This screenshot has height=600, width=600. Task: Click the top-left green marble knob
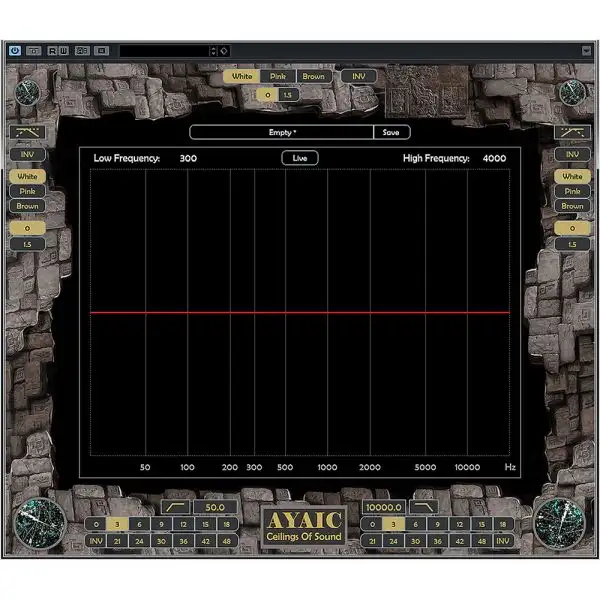click(x=27, y=93)
